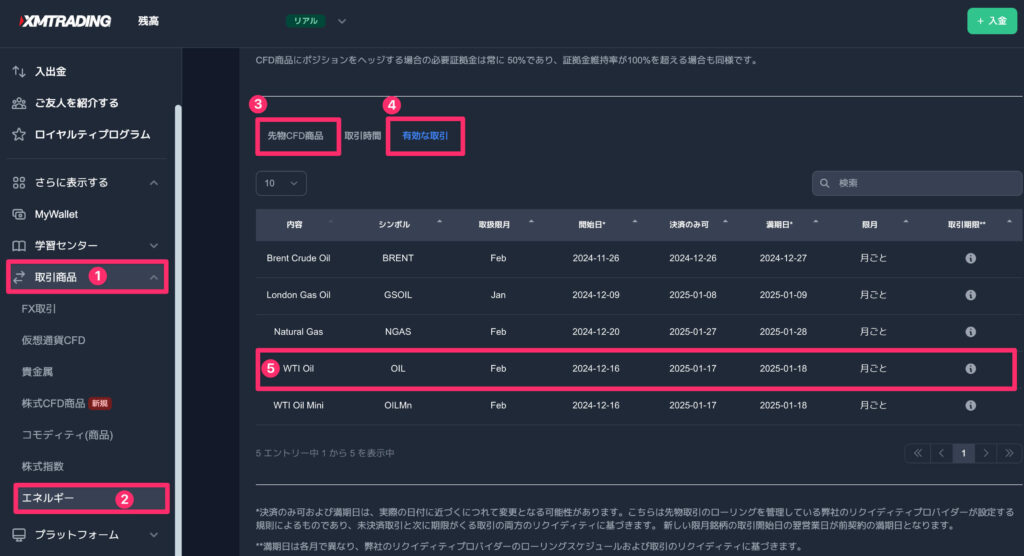This screenshot has width=1024, height=556.
Task: Click the search magnifier icon
Action: tap(824, 183)
